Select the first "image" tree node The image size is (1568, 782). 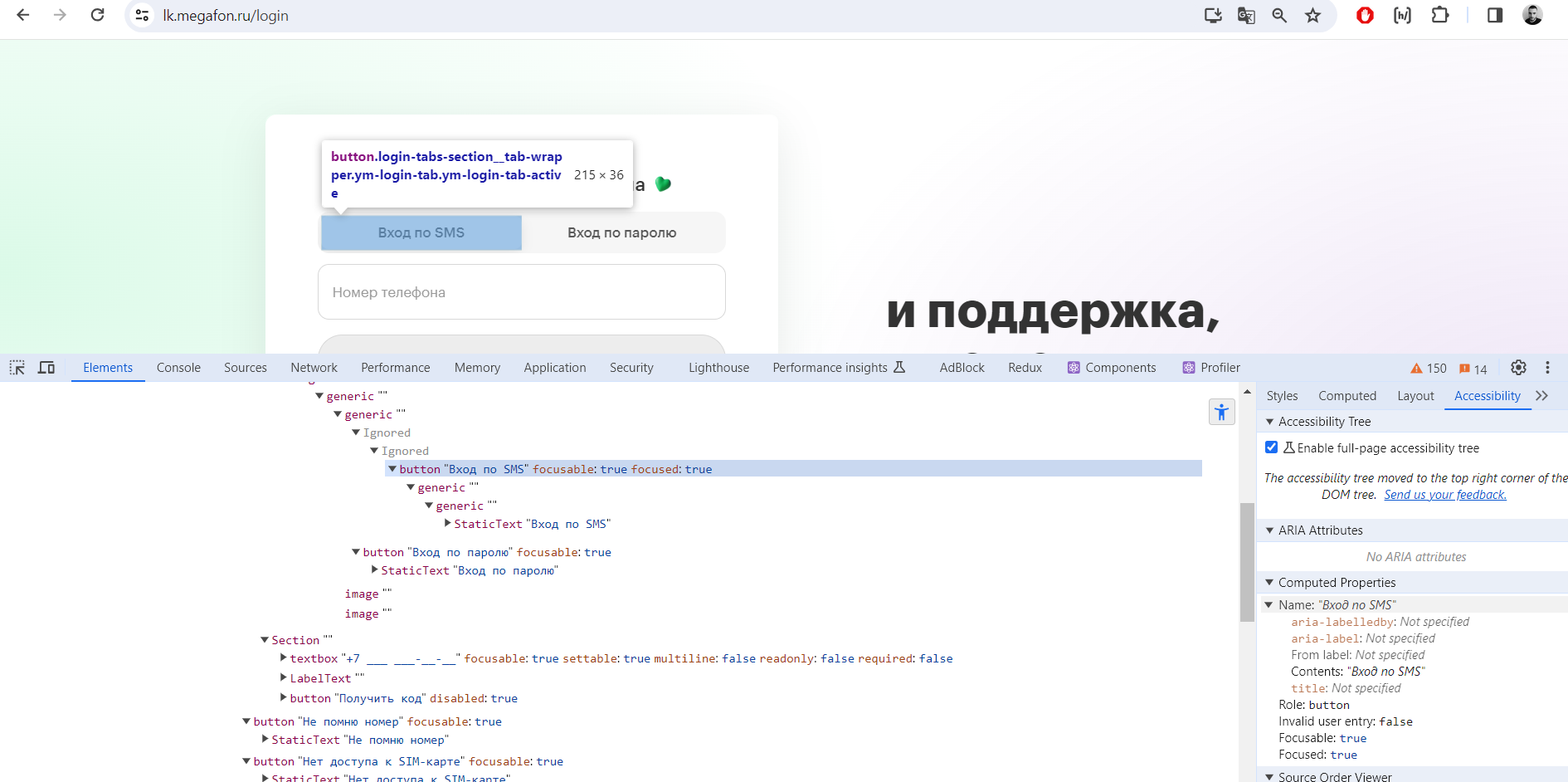point(368,594)
